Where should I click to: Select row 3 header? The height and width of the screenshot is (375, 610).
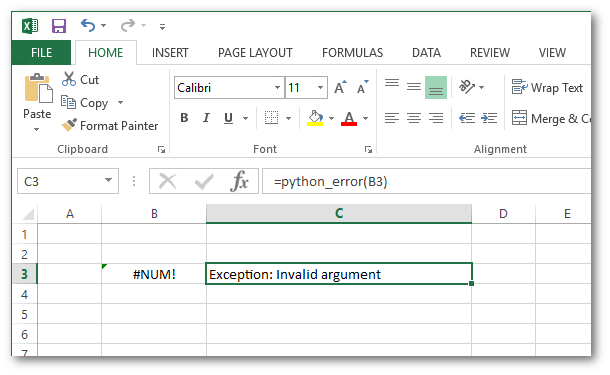point(25,274)
